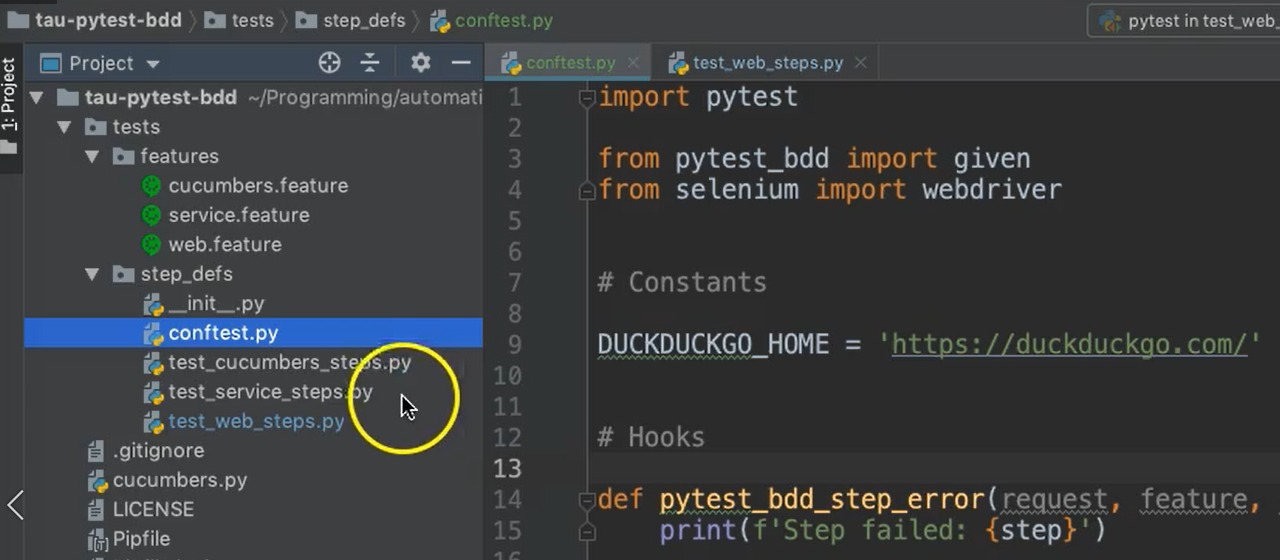Screen dimensions: 1280x560
Task: Collapse all using the Project panel icon
Action: click(370, 63)
